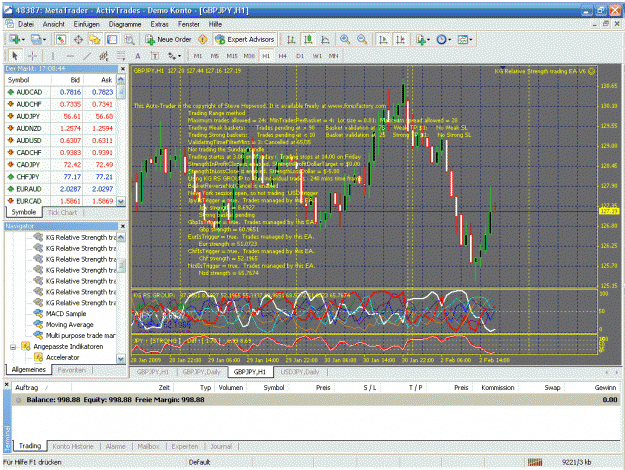Open the Ansicht menu

(x=53, y=24)
